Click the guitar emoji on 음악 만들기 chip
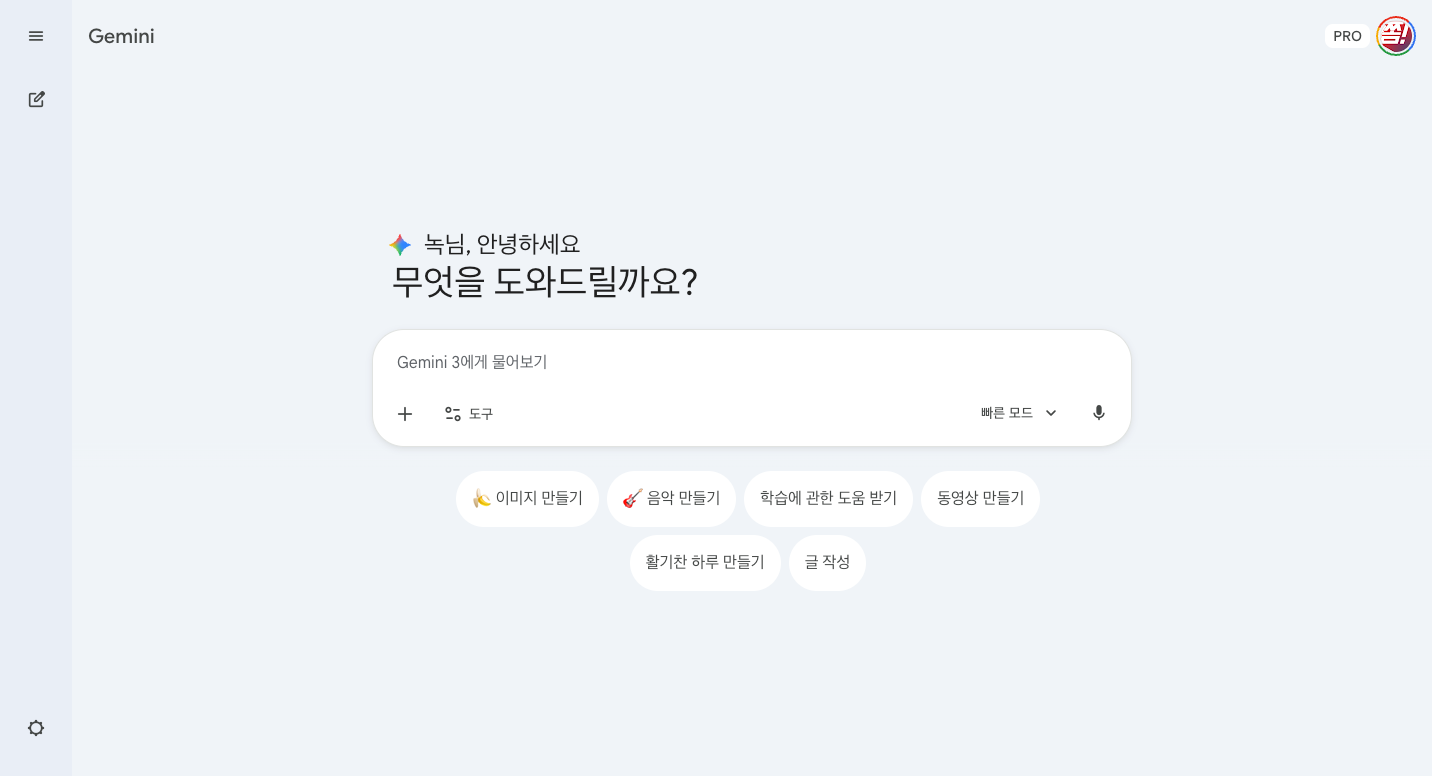1432x776 pixels. pyautogui.click(x=632, y=498)
